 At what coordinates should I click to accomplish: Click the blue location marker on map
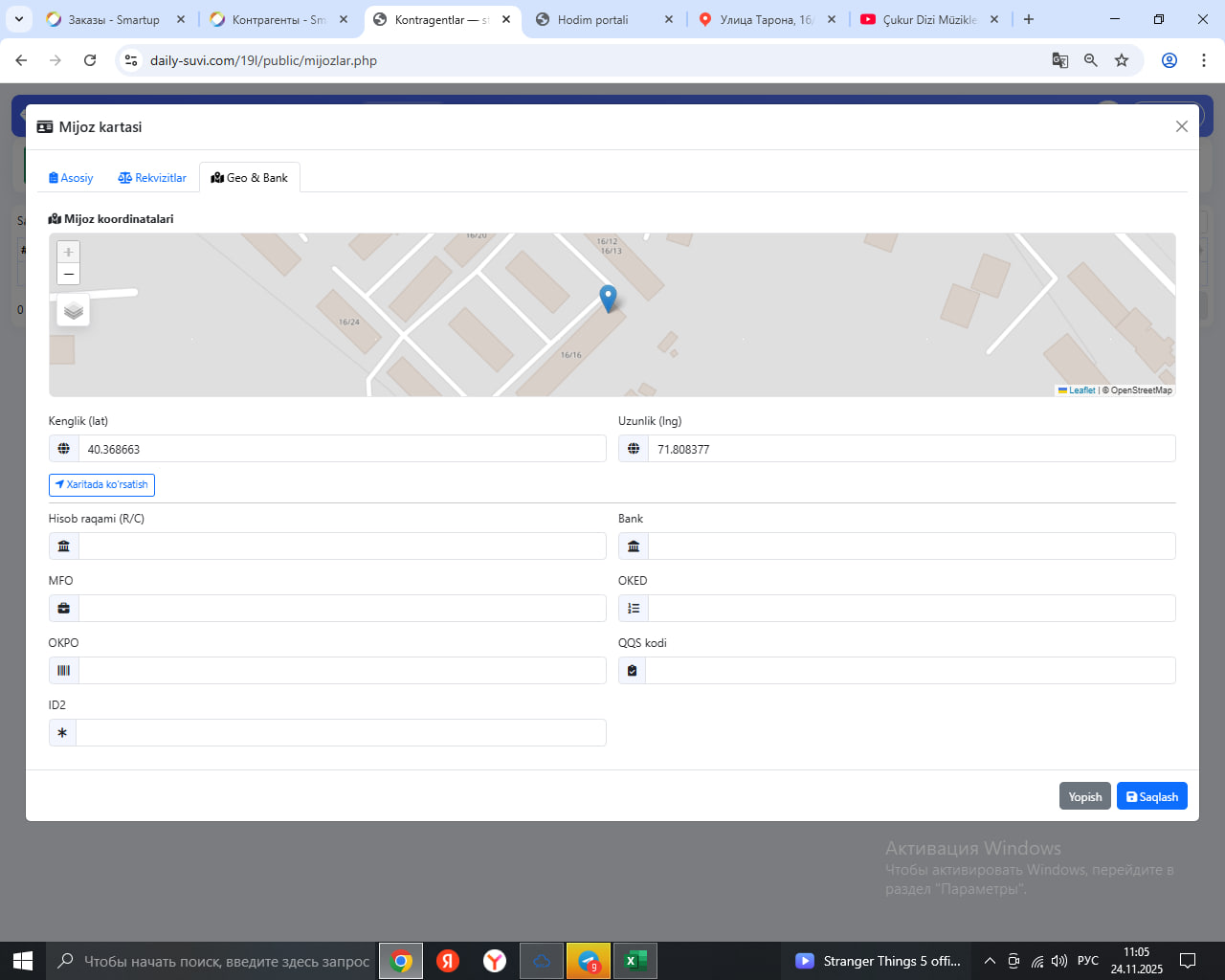pos(608,298)
